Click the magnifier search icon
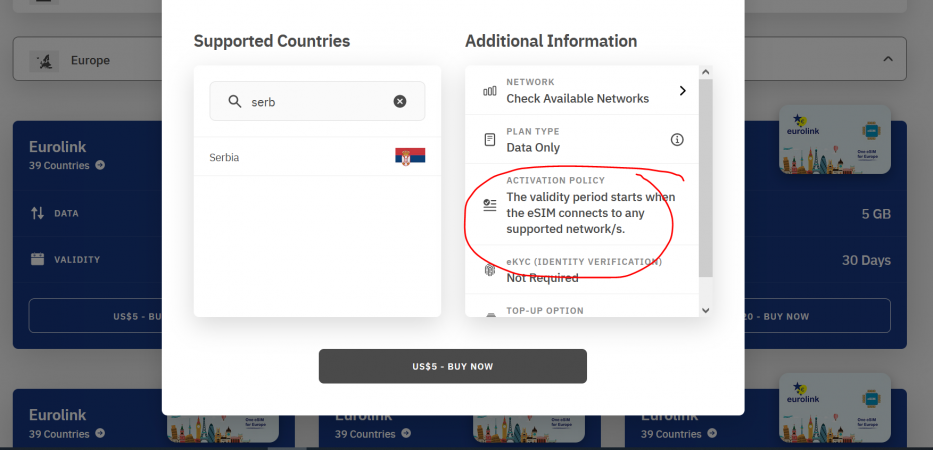This screenshot has width=933, height=450. (x=235, y=101)
